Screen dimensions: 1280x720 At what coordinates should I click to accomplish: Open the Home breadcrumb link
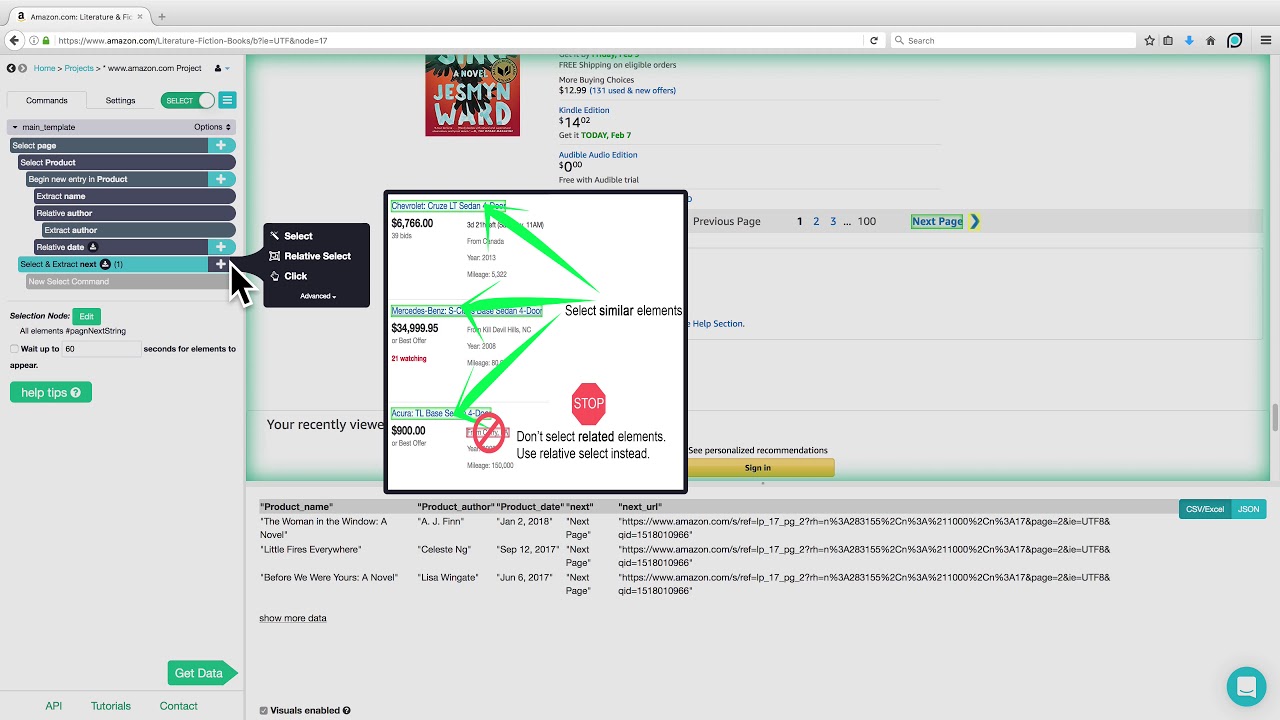tap(44, 68)
